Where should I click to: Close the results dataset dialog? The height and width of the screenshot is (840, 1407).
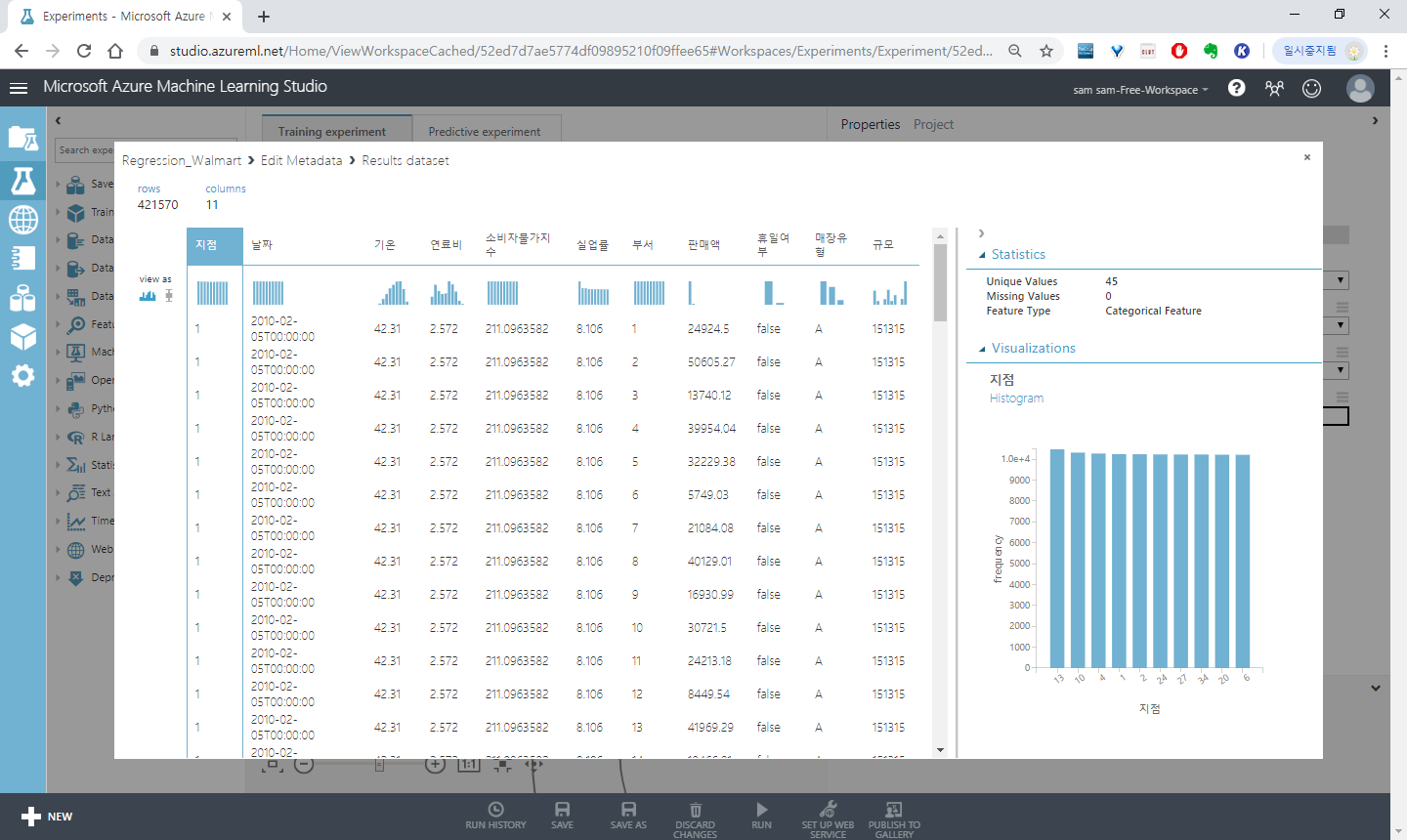pyautogui.click(x=1307, y=157)
